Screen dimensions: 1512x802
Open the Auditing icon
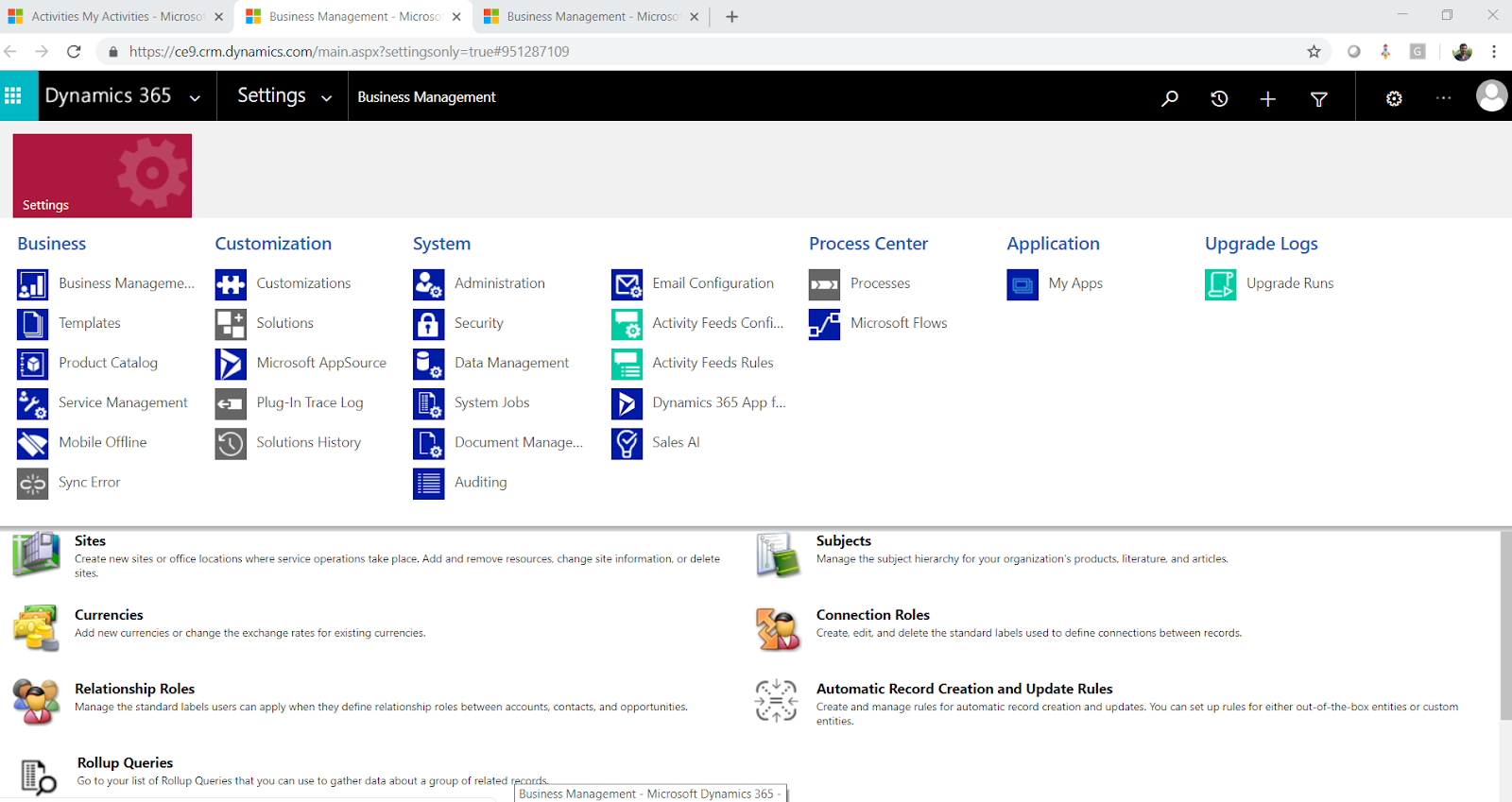[428, 484]
